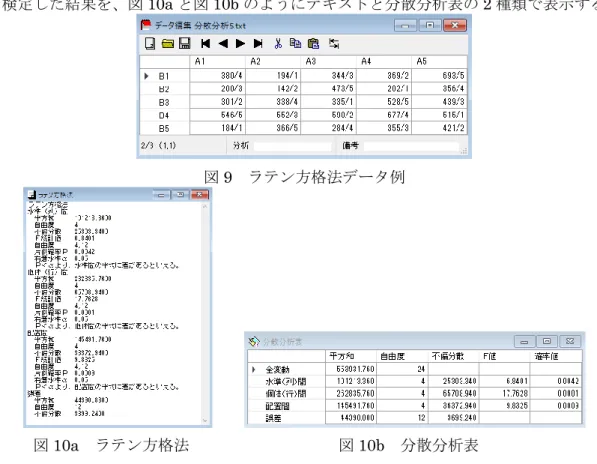Click the data editor window app icon
Screen dimensions: 597x464
pos(146,25)
